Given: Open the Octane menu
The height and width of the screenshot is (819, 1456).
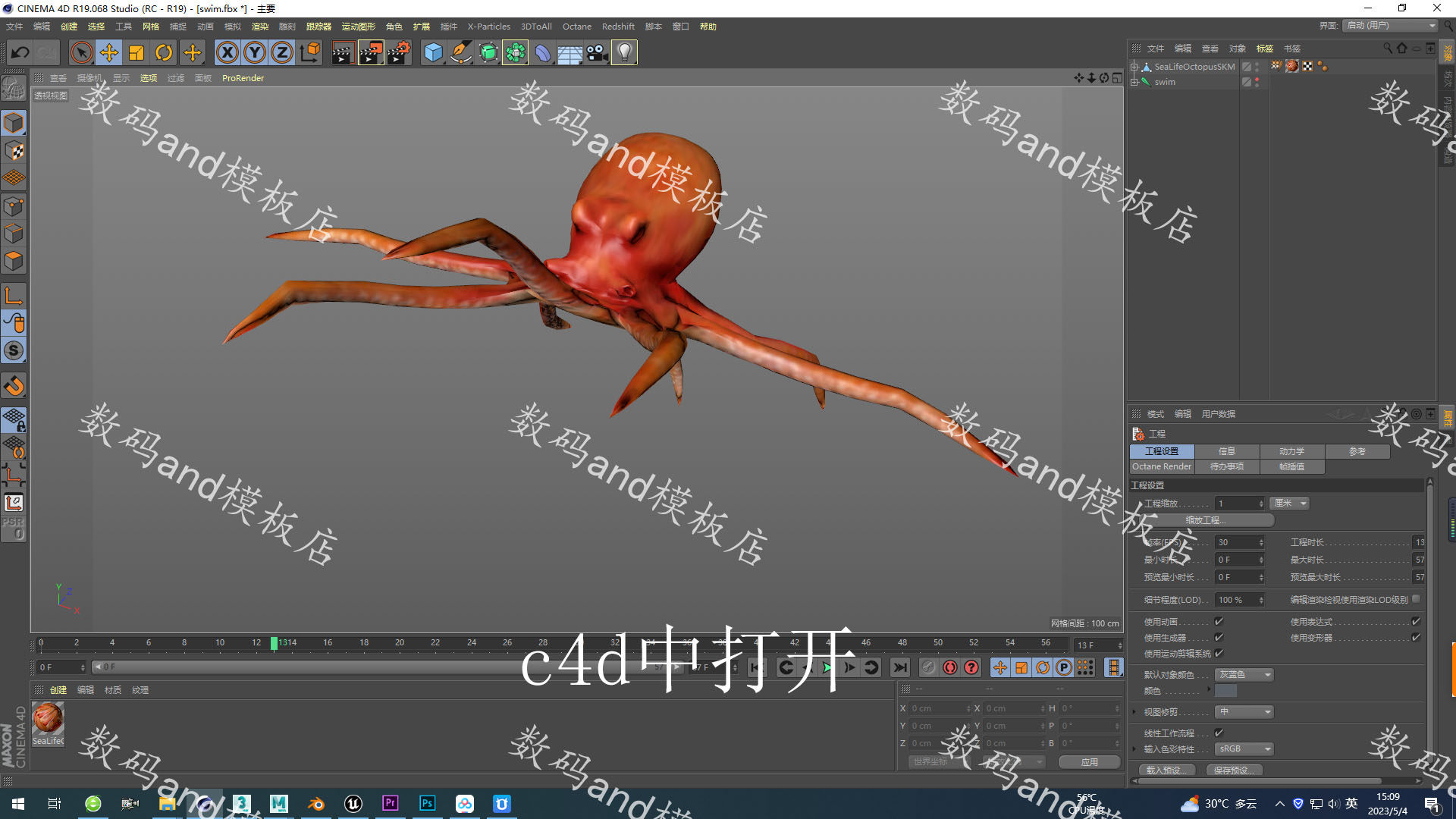Looking at the screenshot, I should coord(576,27).
